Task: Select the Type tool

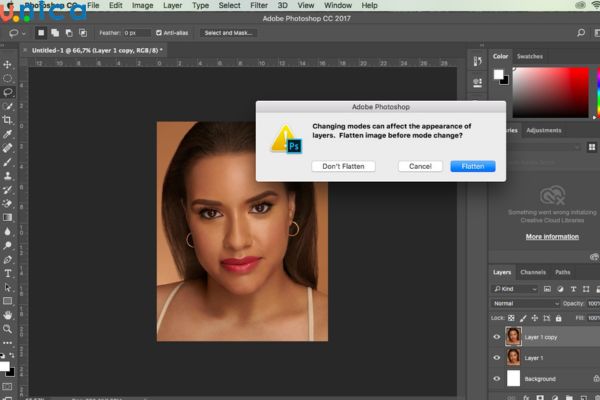Action: pyautogui.click(x=8, y=272)
